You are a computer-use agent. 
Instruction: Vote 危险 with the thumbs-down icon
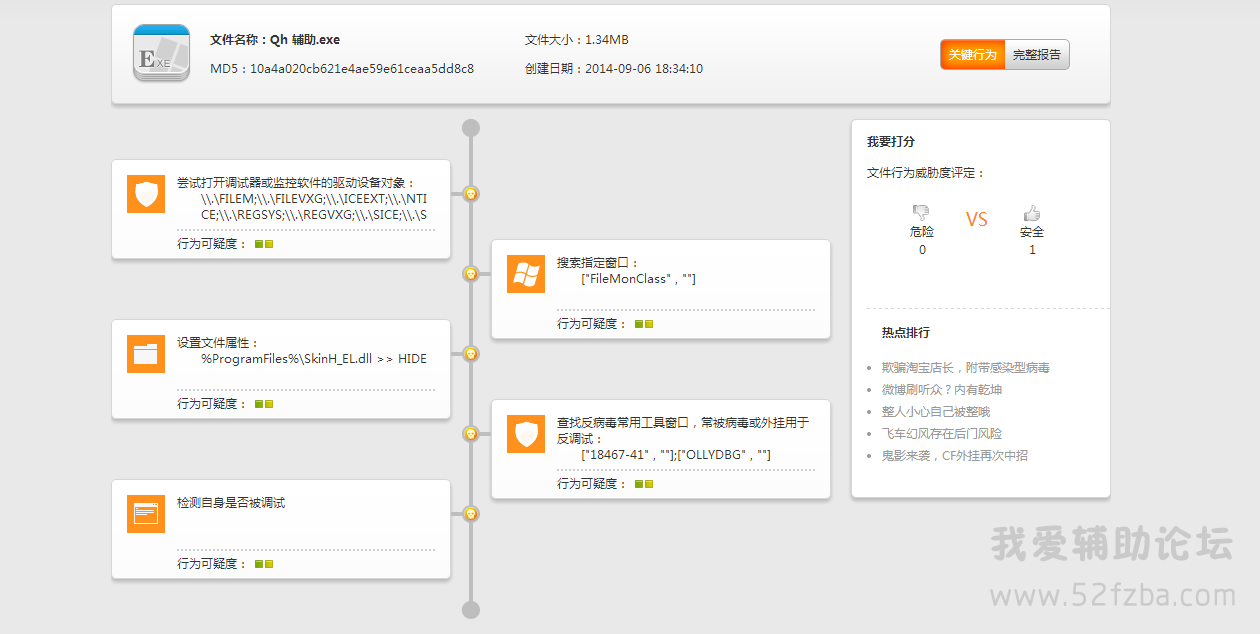[921, 213]
